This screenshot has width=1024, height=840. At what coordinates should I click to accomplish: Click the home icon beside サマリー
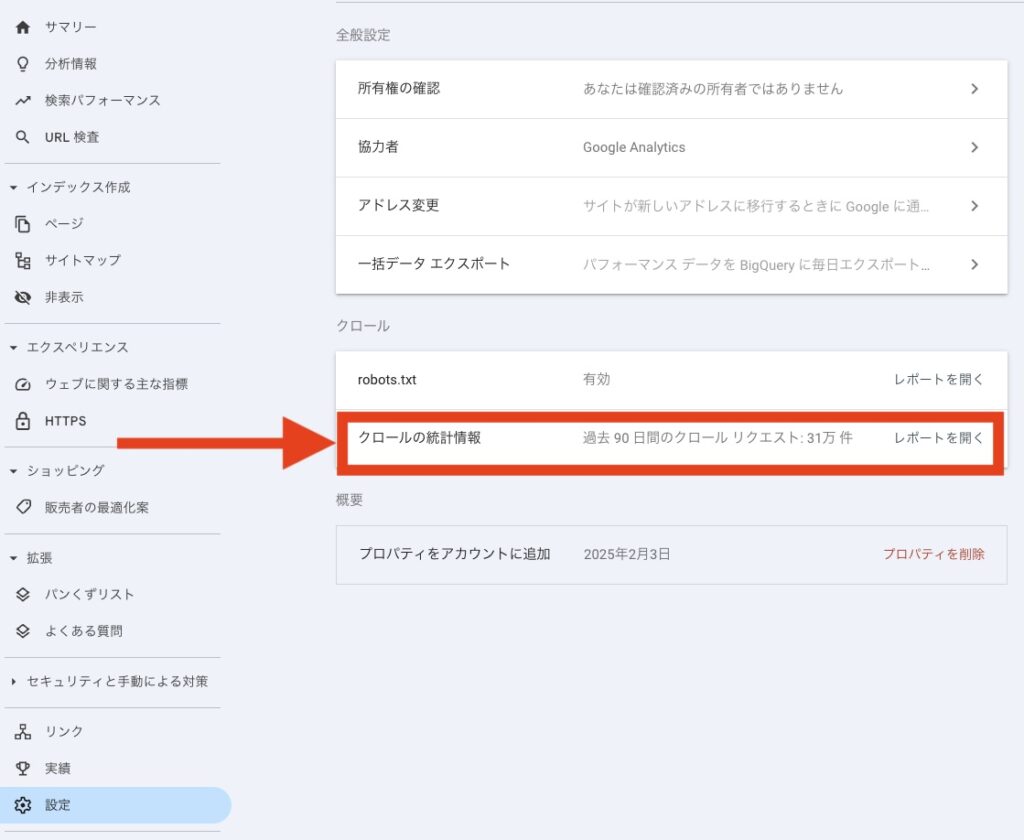(23, 27)
